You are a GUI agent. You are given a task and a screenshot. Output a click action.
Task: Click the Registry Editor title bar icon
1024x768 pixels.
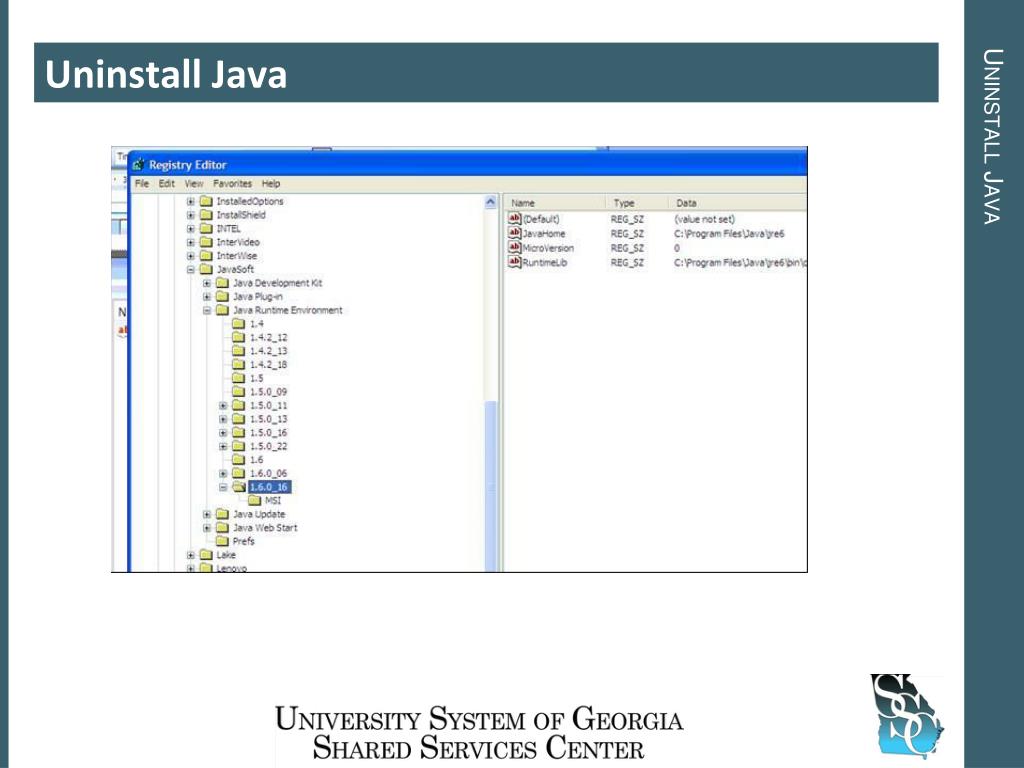138,165
